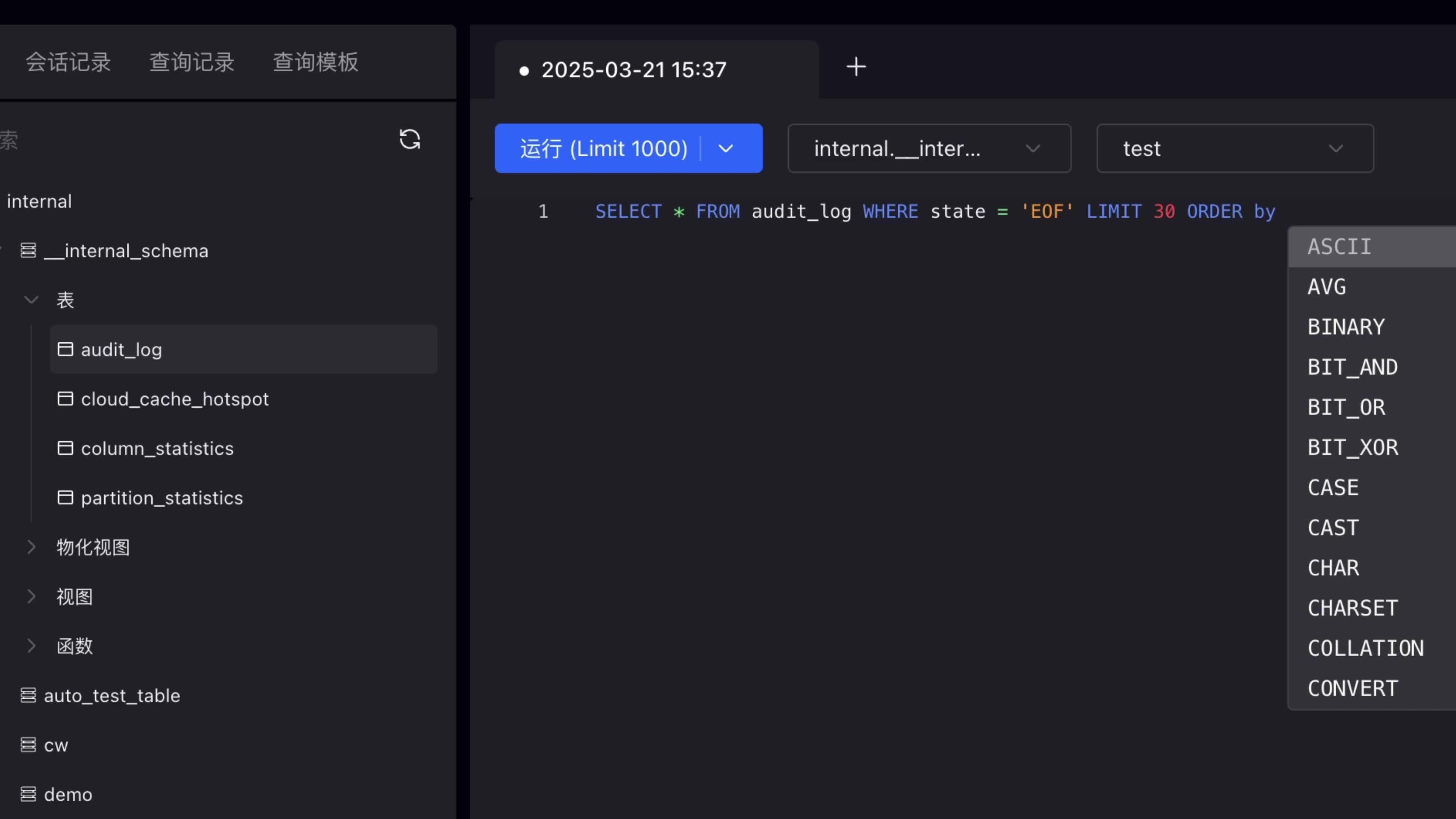Switch to 查询记录 tab
1456x819 pixels.
(x=191, y=62)
